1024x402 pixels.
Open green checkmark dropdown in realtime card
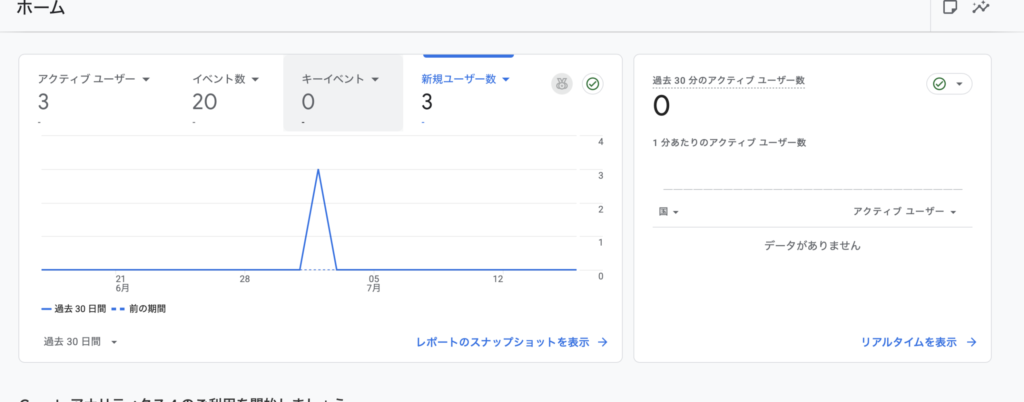949,84
